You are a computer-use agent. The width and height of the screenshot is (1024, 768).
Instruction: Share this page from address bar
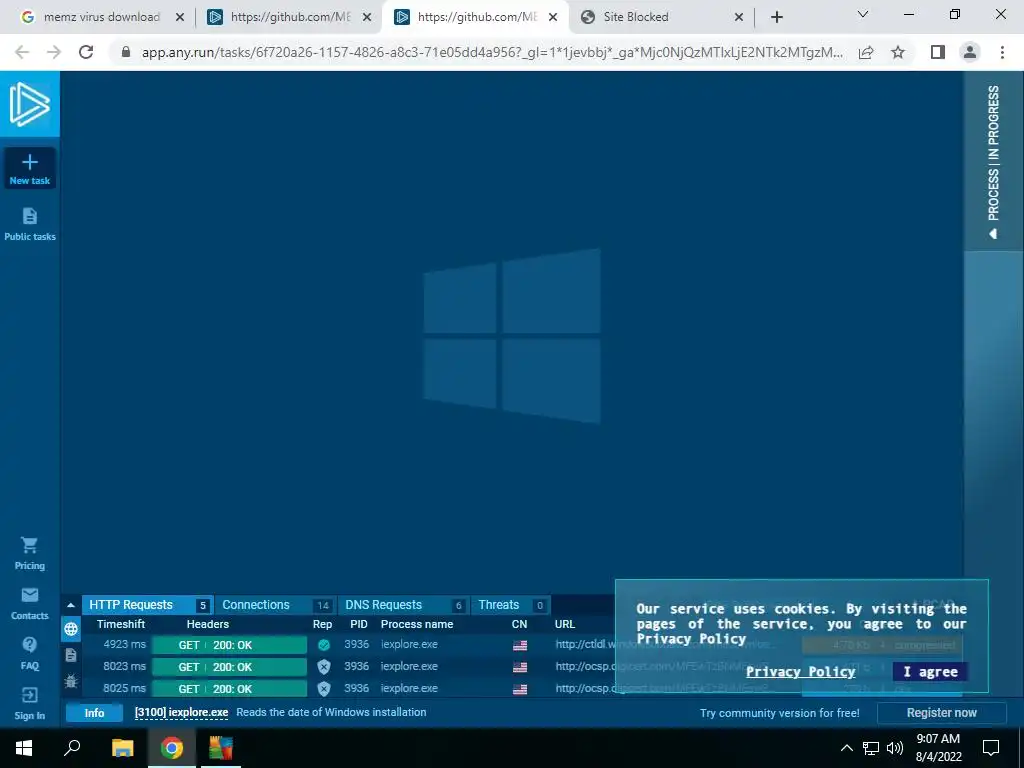click(x=866, y=52)
